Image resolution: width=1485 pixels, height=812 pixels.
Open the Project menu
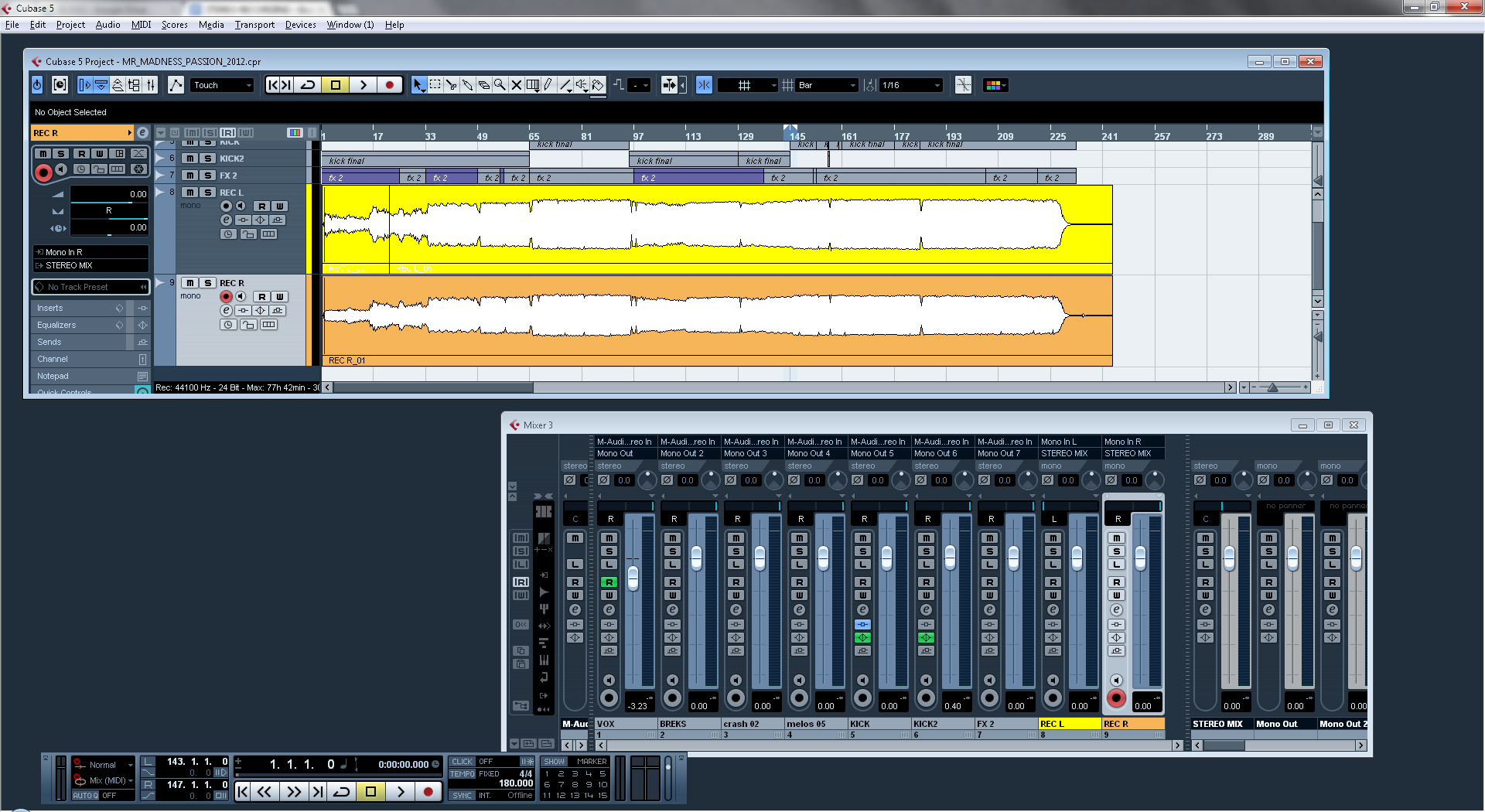[70, 25]
